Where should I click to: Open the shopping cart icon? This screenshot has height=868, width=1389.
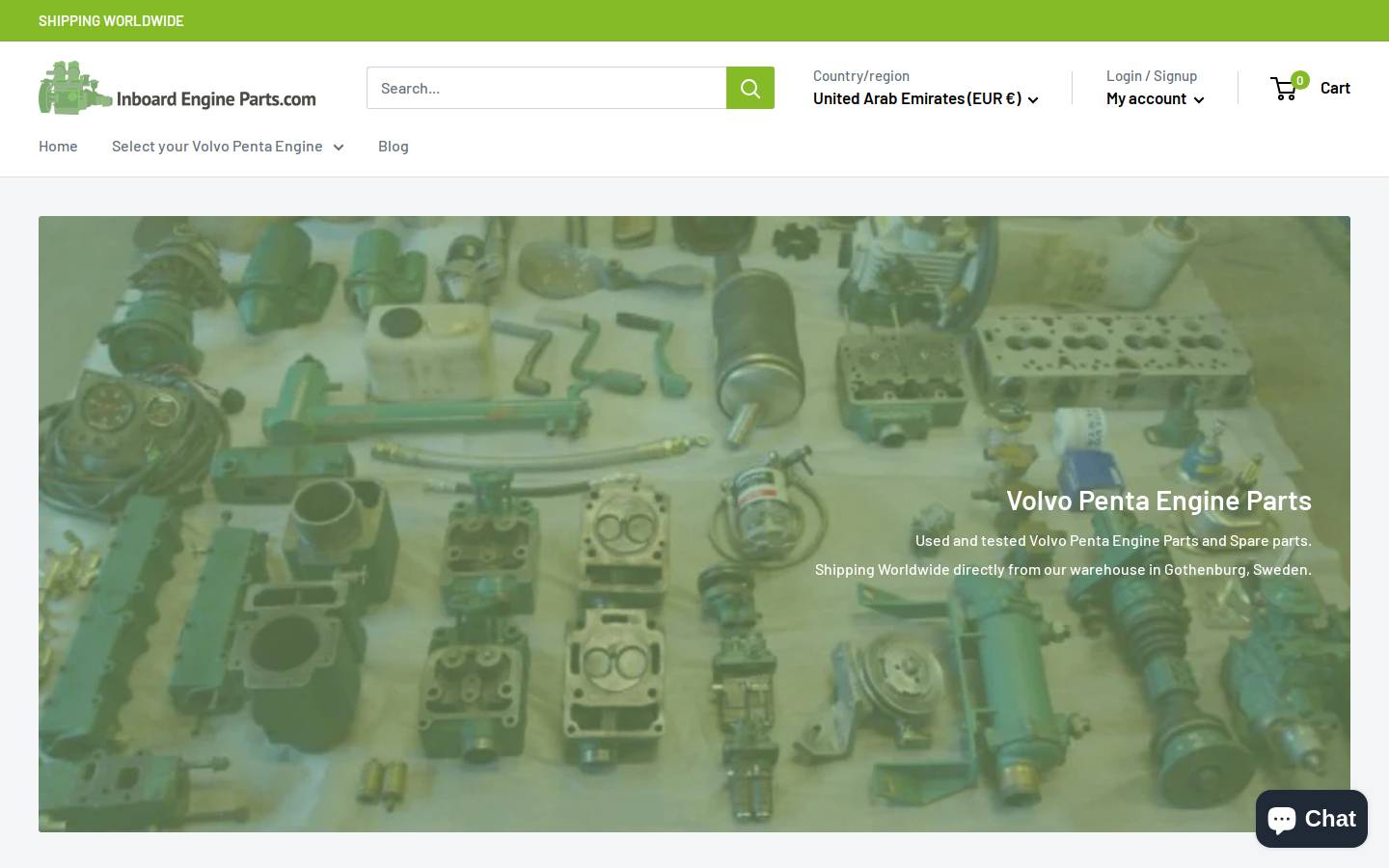pos(1284,89)
